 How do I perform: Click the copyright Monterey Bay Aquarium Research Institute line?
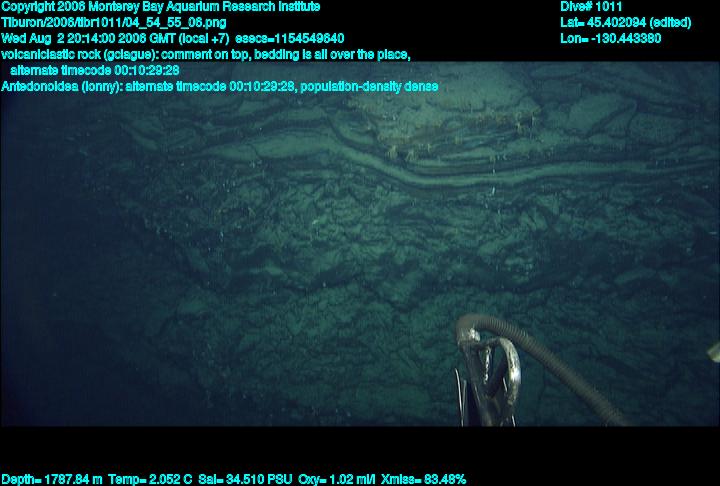pos(161,7)
